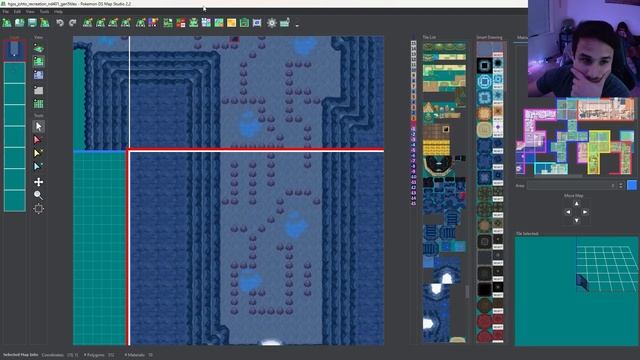Click the blue area color swatch
640x360 pixels.
(x=632, y=185)
